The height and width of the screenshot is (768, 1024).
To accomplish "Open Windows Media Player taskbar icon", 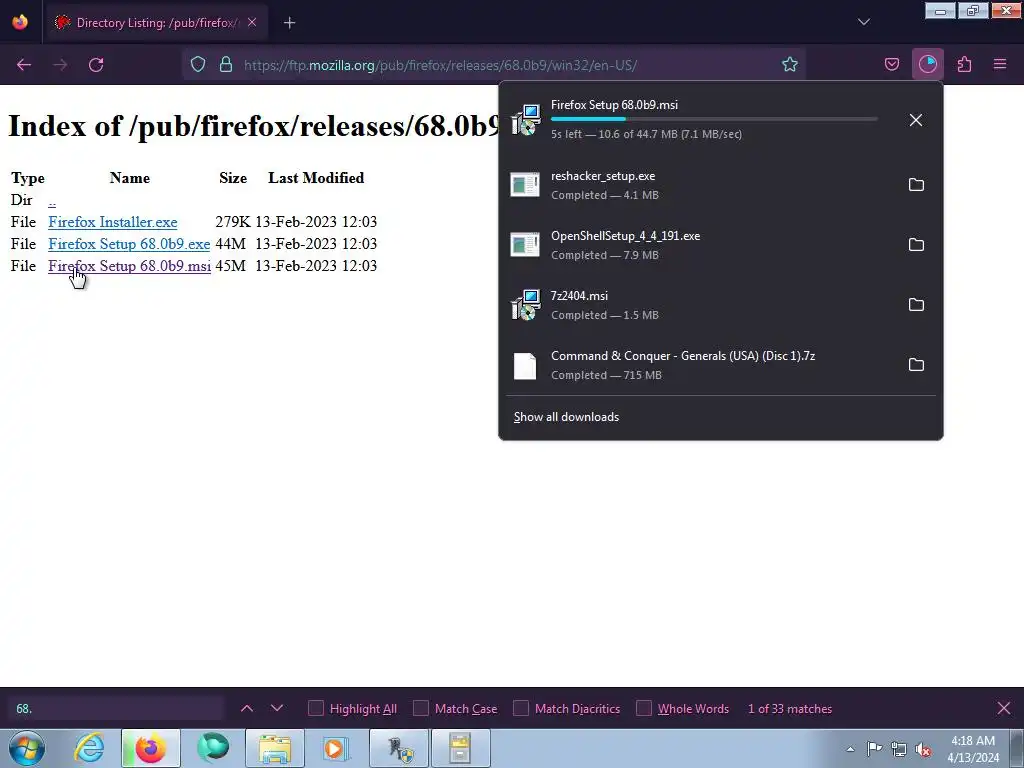I will (x=337, y=748).
